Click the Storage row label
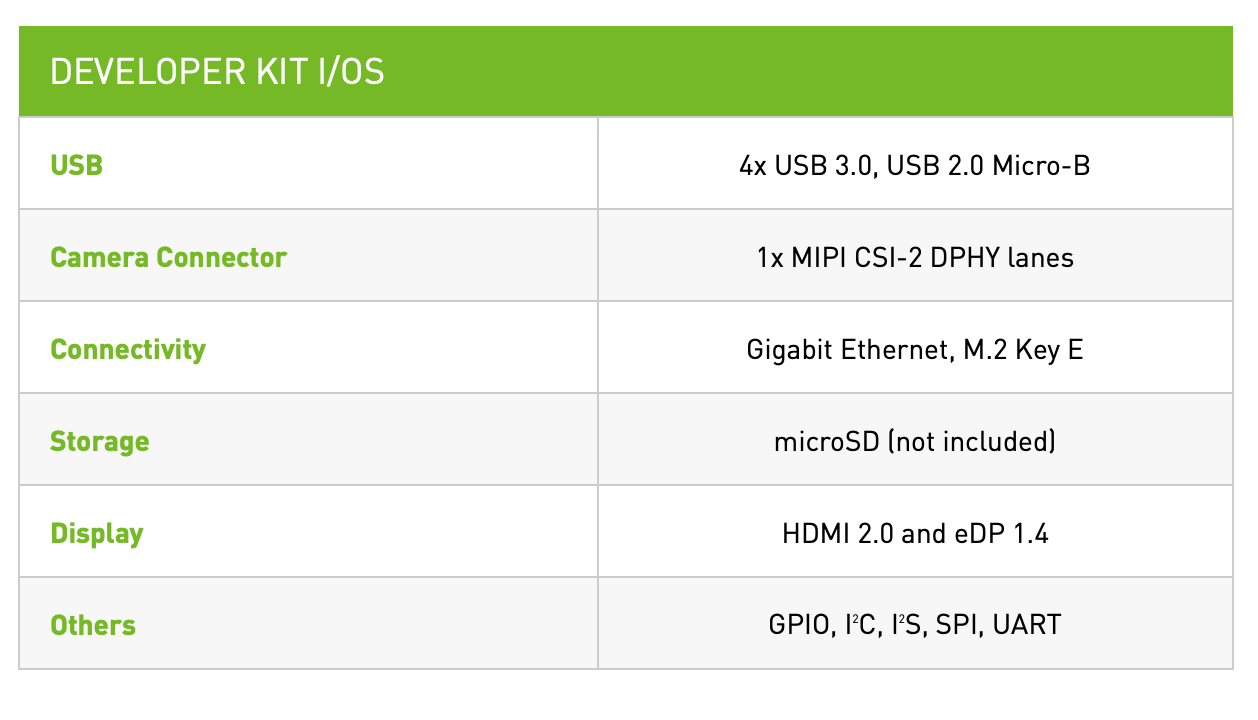The height and width of the screenshot is (720, 1258). click(99, 441)
